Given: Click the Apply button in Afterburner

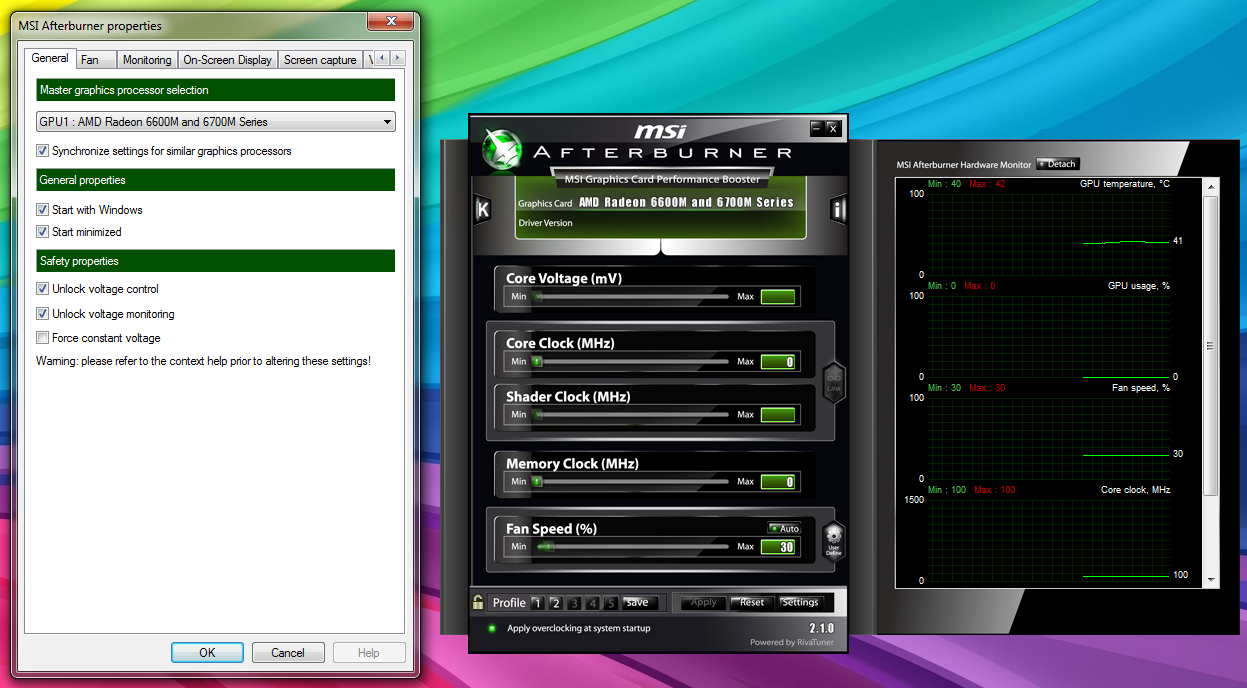Looking at the screenshot, I should pos(704,602).
